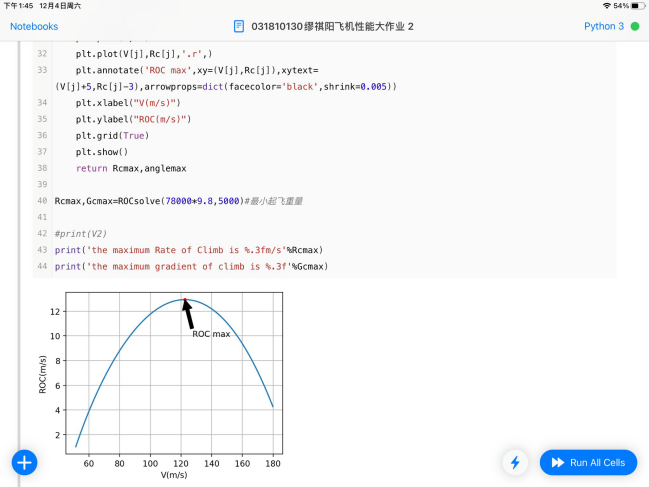Click the red ROC maximum point marker
This screenshot has height=487, width=649.
click(x=185, y=299)
